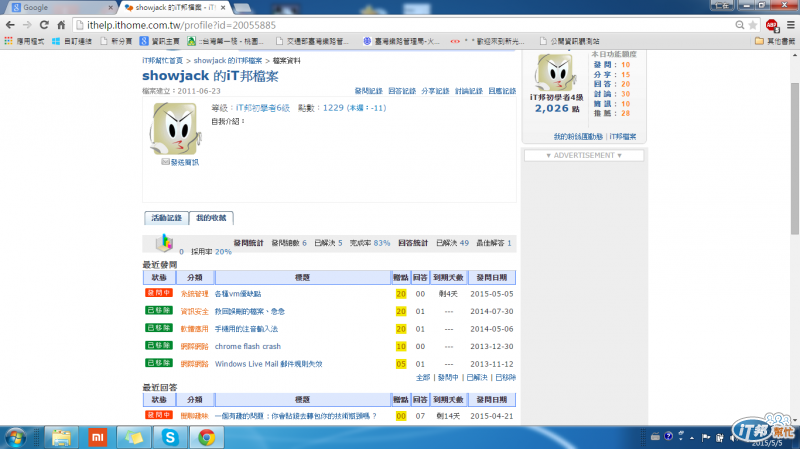
Task: Switch to Chrome on the taskbar
Action: [x=206, y=438]
